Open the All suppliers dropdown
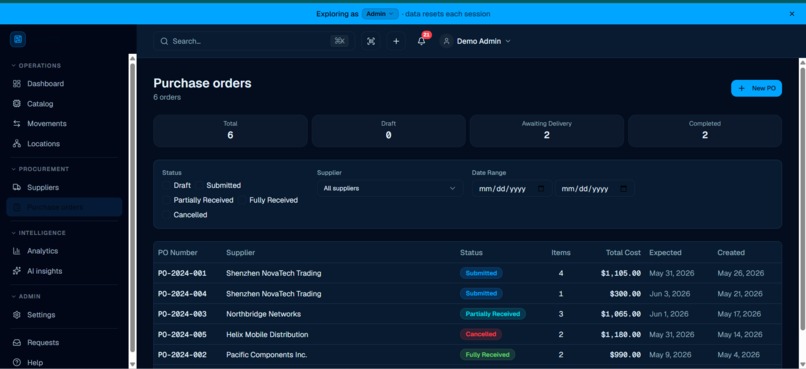 [x=390, y=189]
